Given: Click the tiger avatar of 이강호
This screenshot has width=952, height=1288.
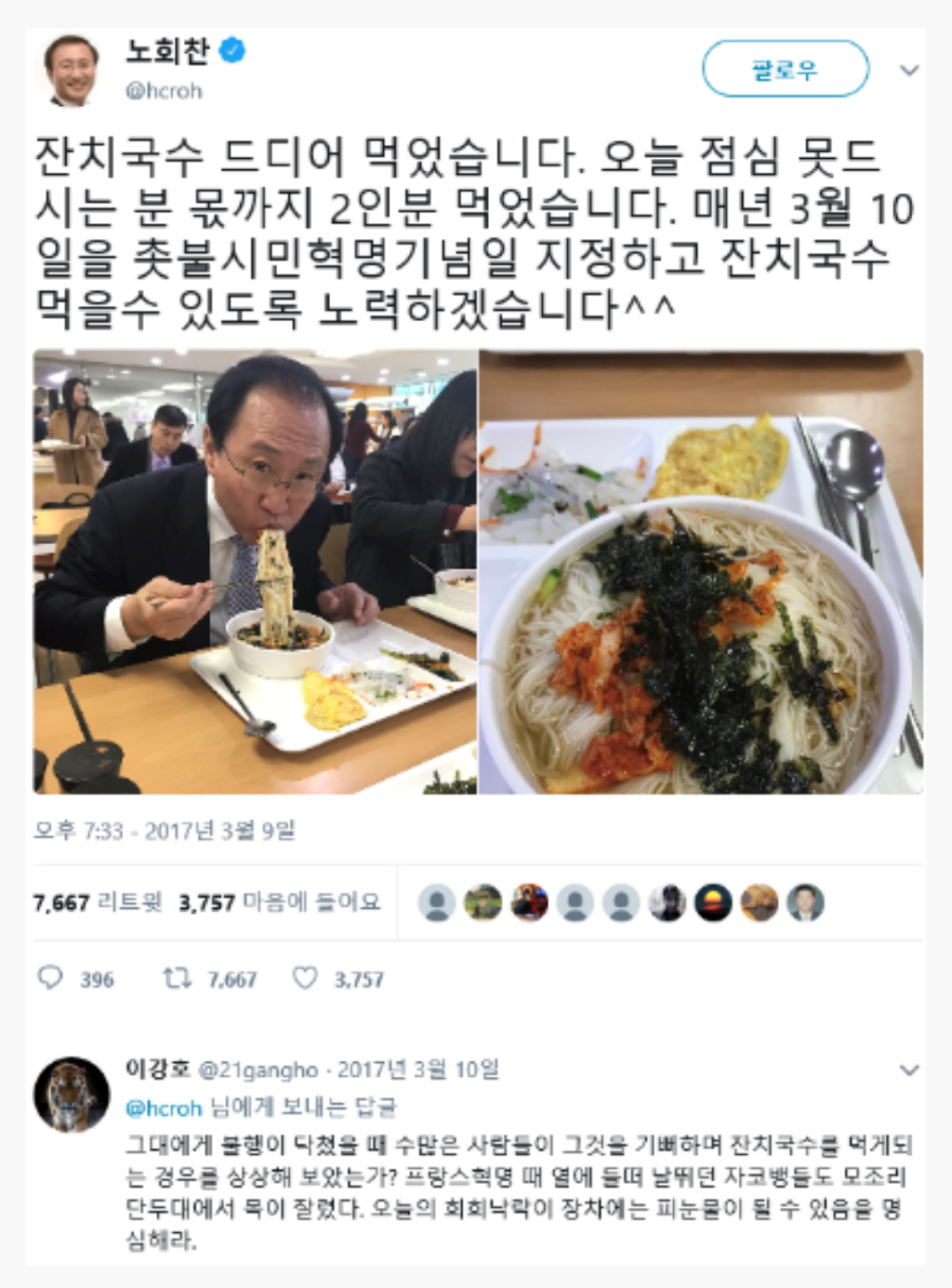Looking at the screenshot, I should point(72,1094).
